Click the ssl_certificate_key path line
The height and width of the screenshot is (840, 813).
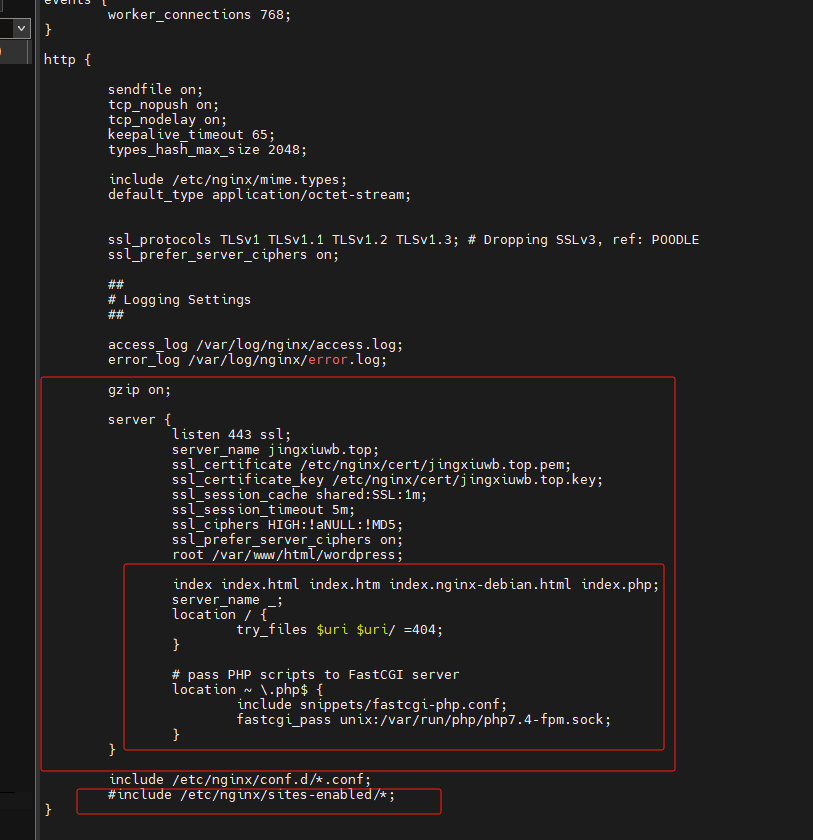click(387, 479)
